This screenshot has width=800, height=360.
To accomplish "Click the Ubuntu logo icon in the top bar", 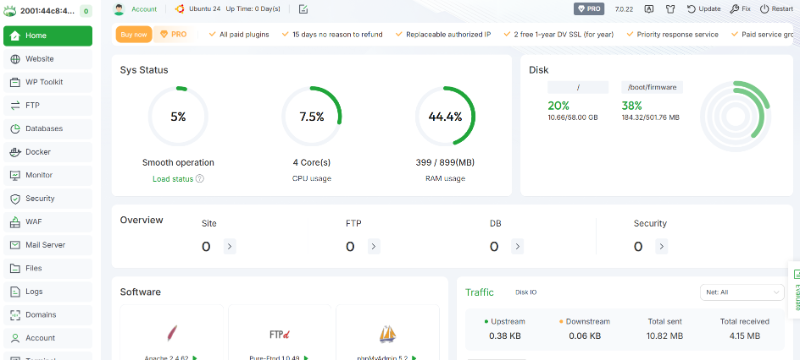I will [180, 9].
